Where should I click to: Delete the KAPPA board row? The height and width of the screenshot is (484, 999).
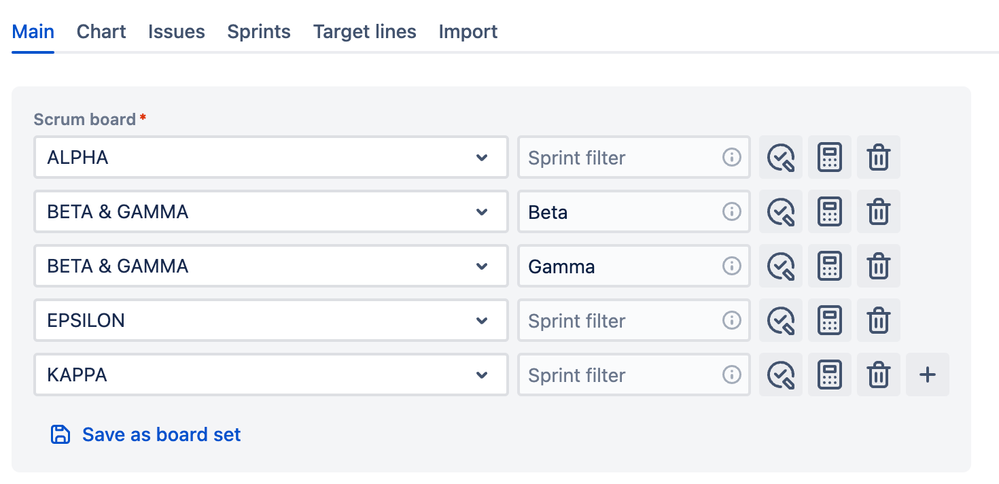tap(878, 375)
